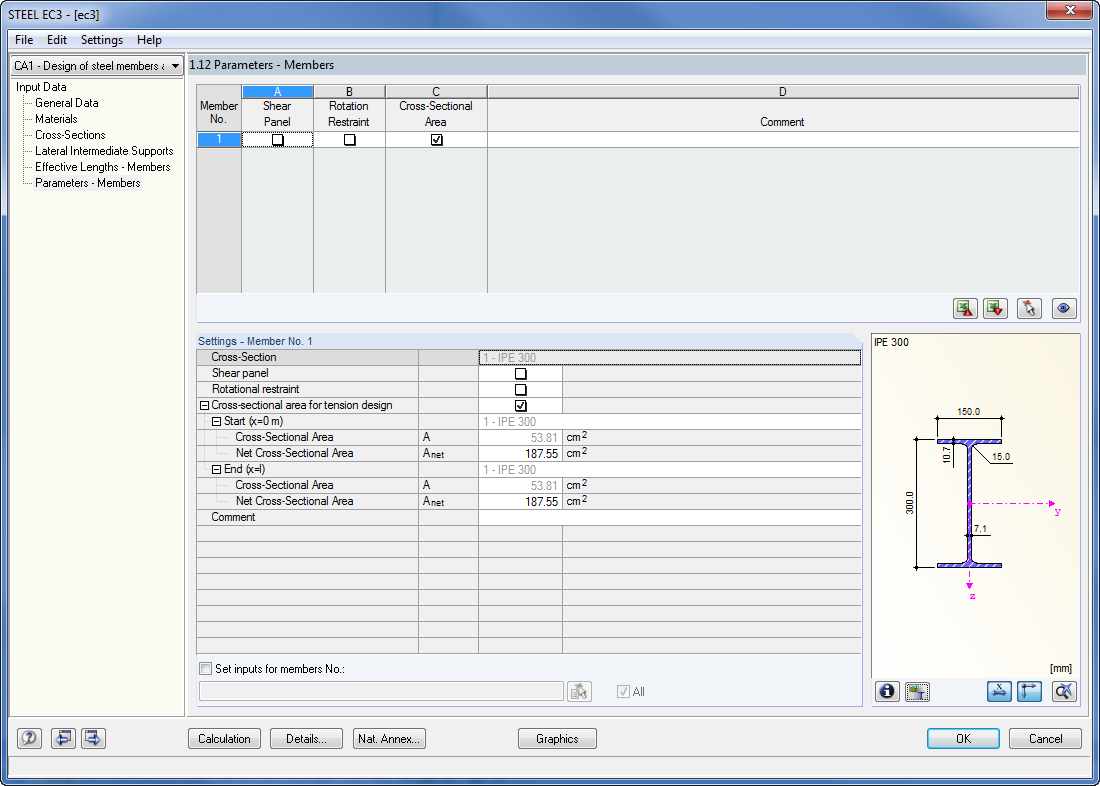Select General Data in the tree
1100x786 pixels.
(67, 103)
